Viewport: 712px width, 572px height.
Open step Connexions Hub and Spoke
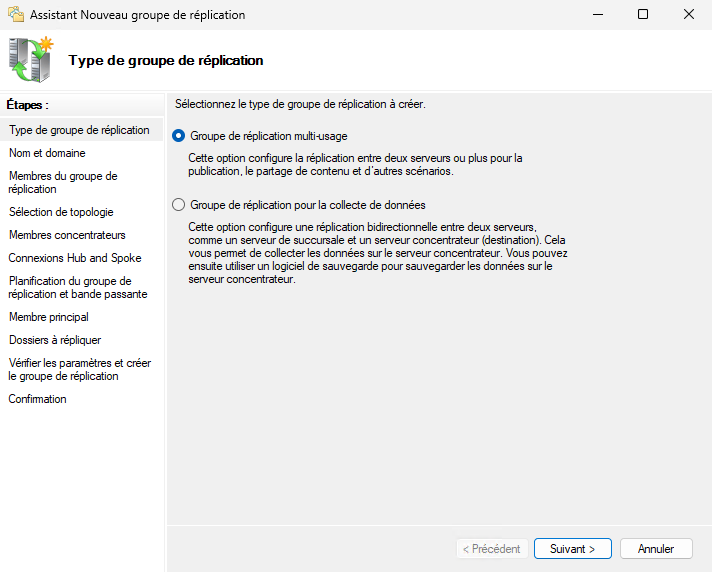[x=75, y=258]
